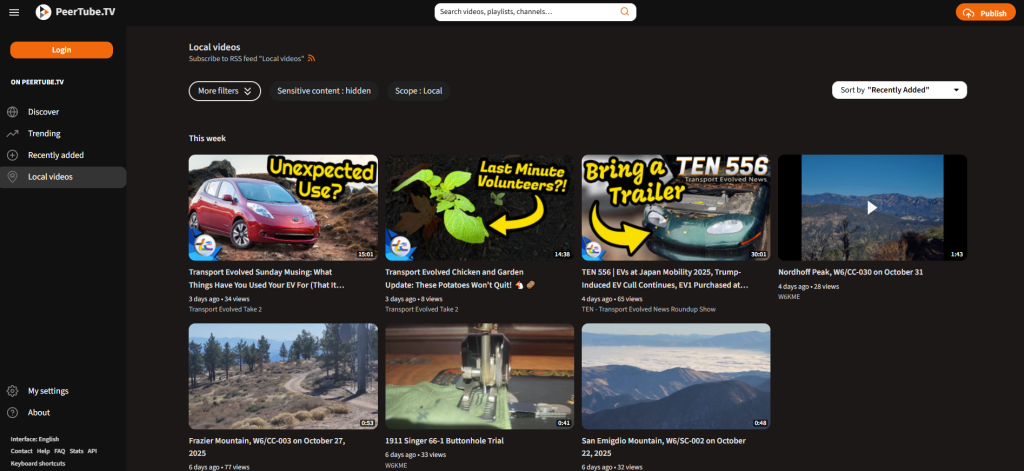The width and height of the screenshot is (1024, 471).
Task: Click the Local videos pin icon
Action: [12, 177]
